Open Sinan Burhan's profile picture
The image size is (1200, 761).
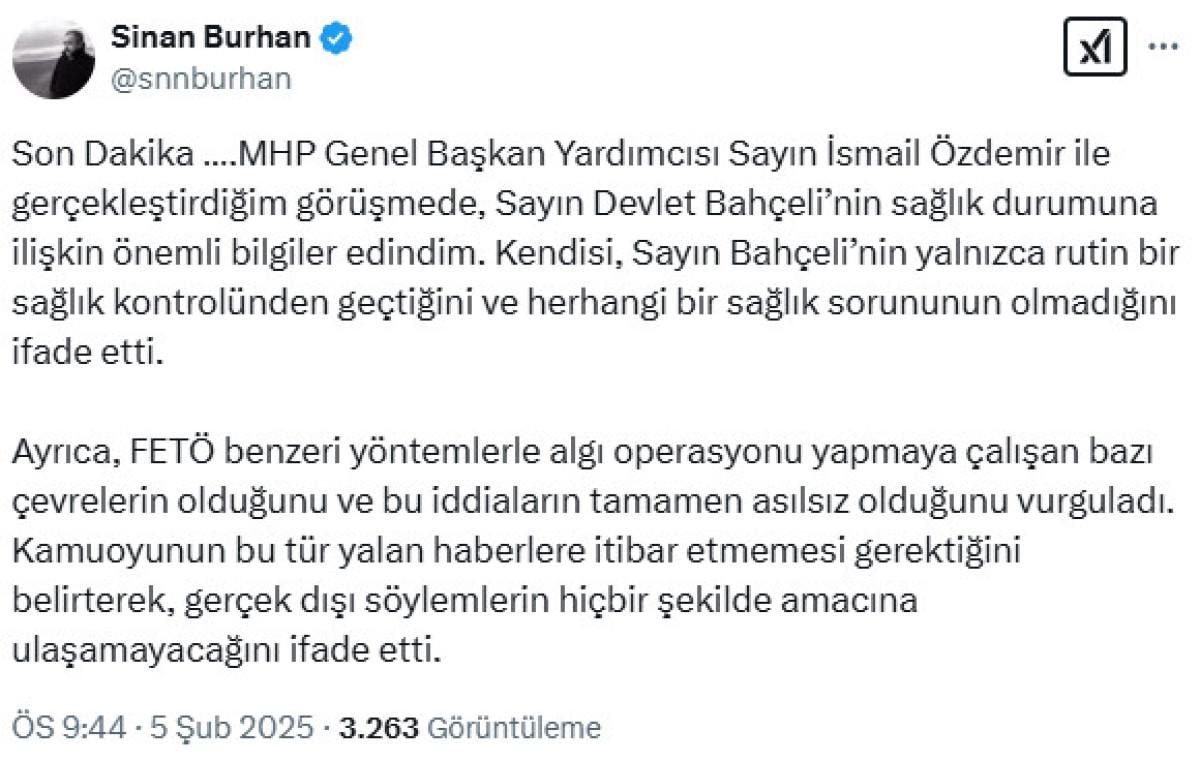coord(54,58)
